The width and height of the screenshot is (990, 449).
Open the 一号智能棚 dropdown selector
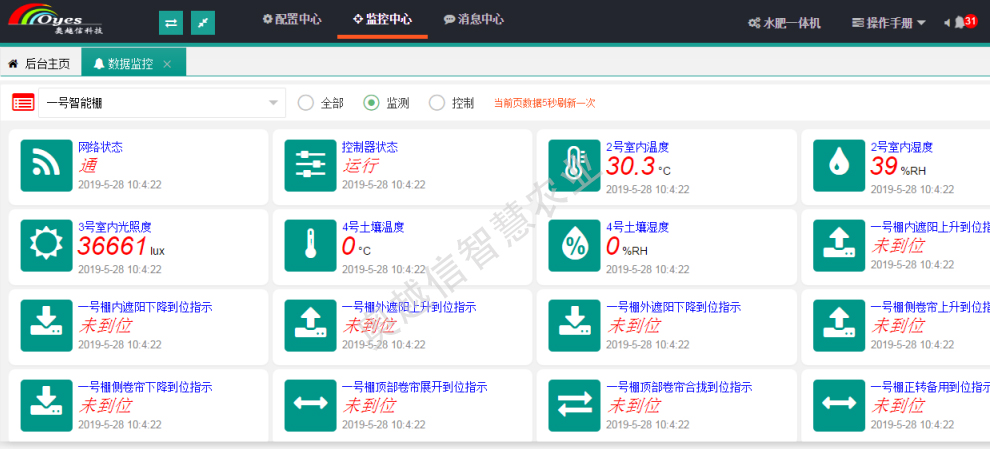click(x=162, y=103)
